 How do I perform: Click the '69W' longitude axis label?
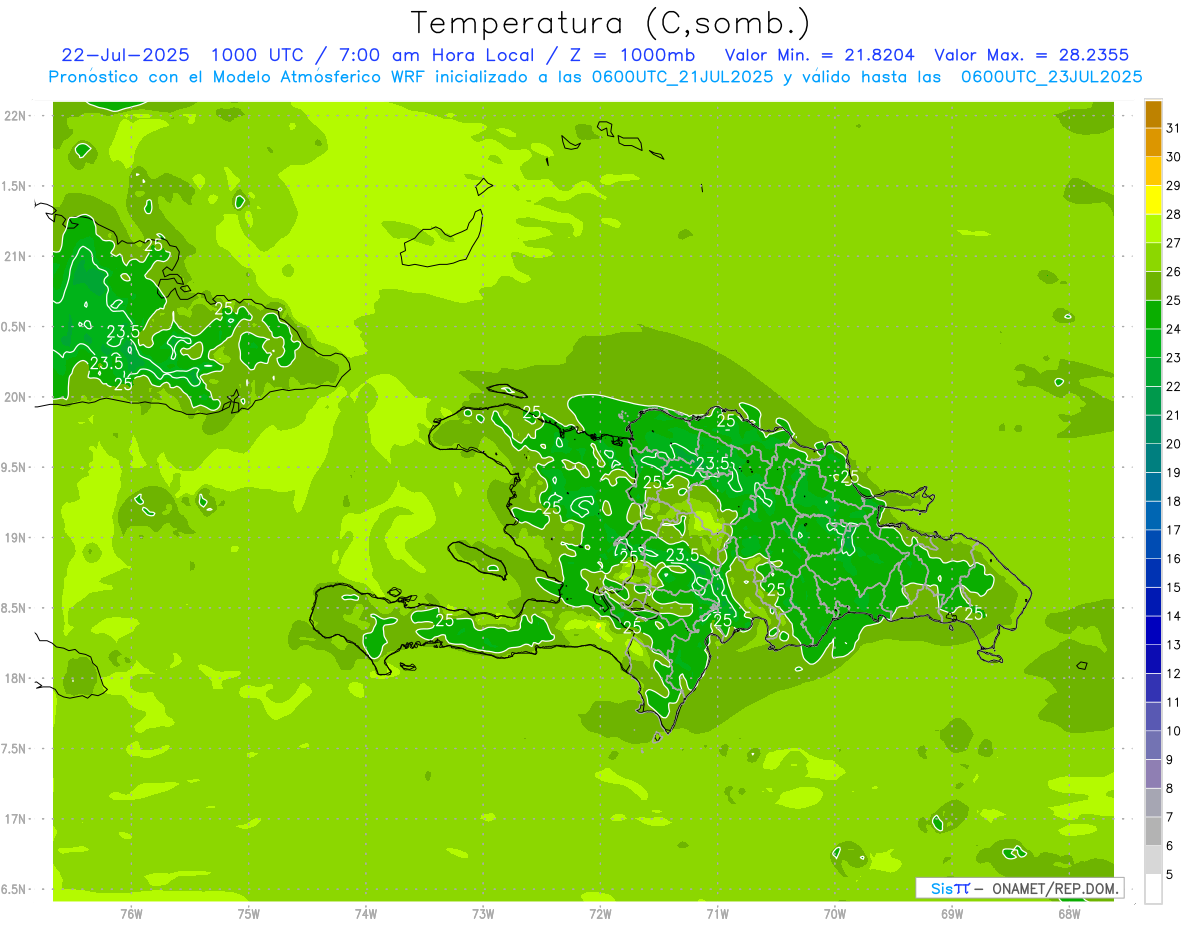point(952,913)
